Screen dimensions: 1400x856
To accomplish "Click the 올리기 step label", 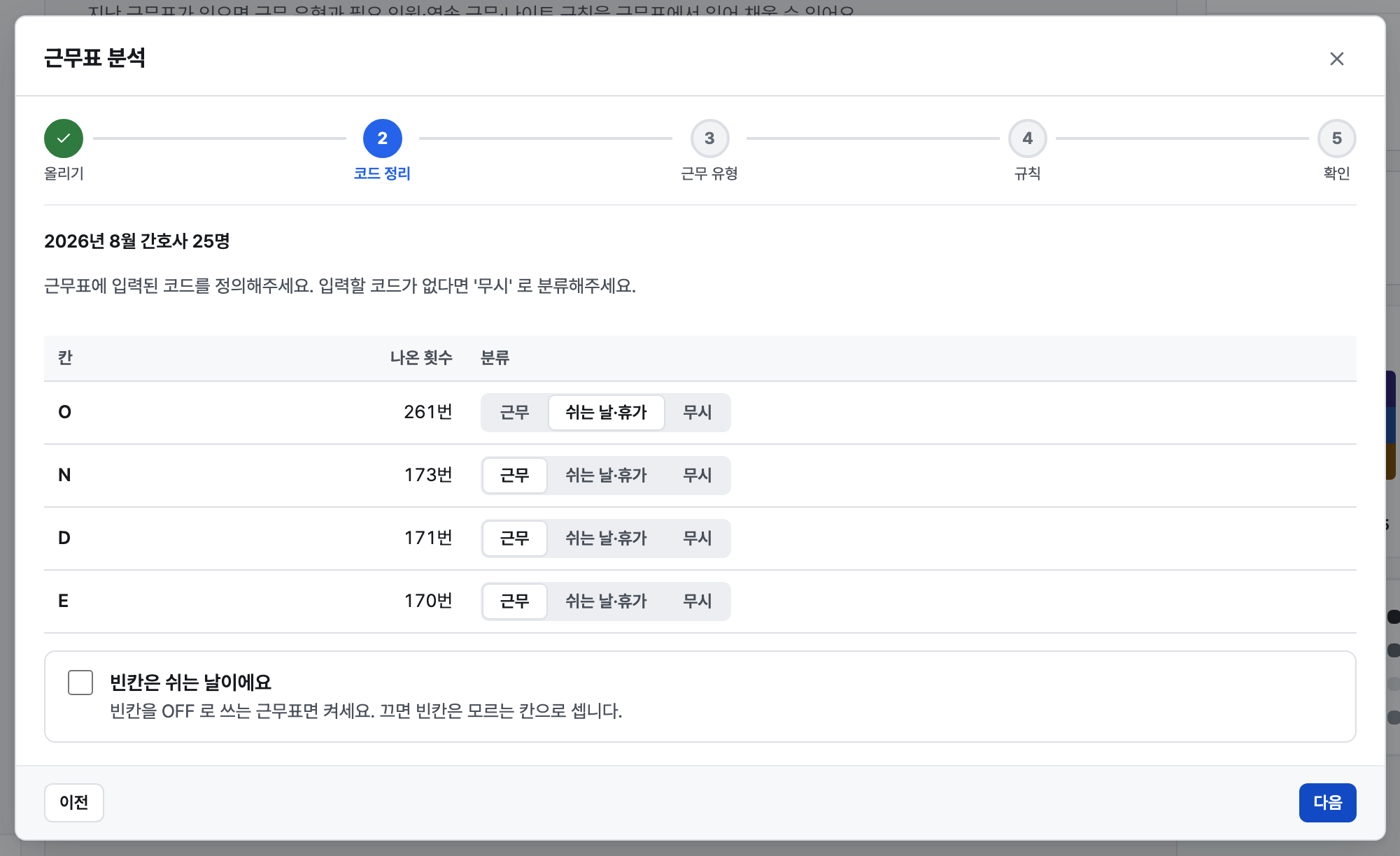I will click(64, 173).
